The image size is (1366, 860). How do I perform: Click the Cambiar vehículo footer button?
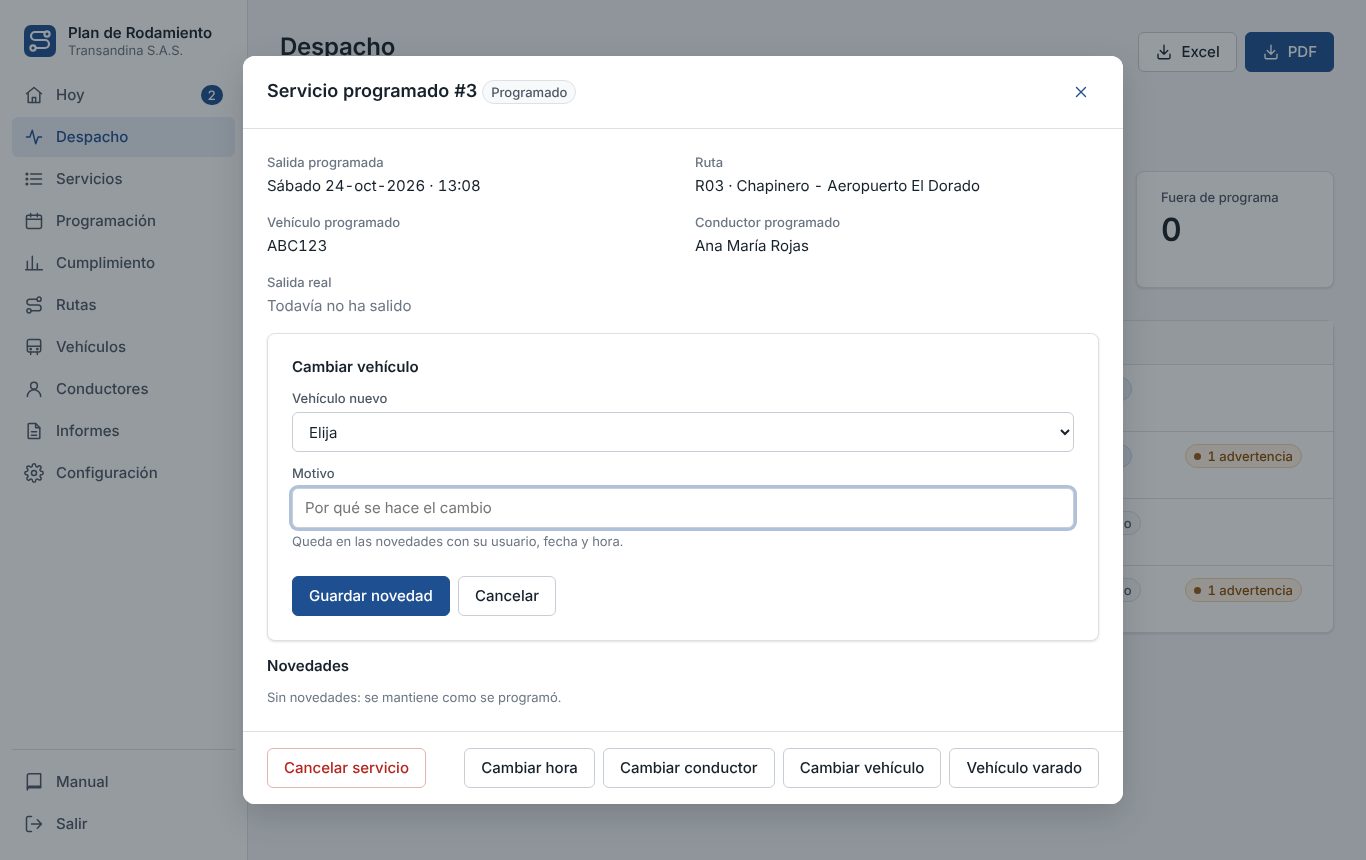click(862, 768)
